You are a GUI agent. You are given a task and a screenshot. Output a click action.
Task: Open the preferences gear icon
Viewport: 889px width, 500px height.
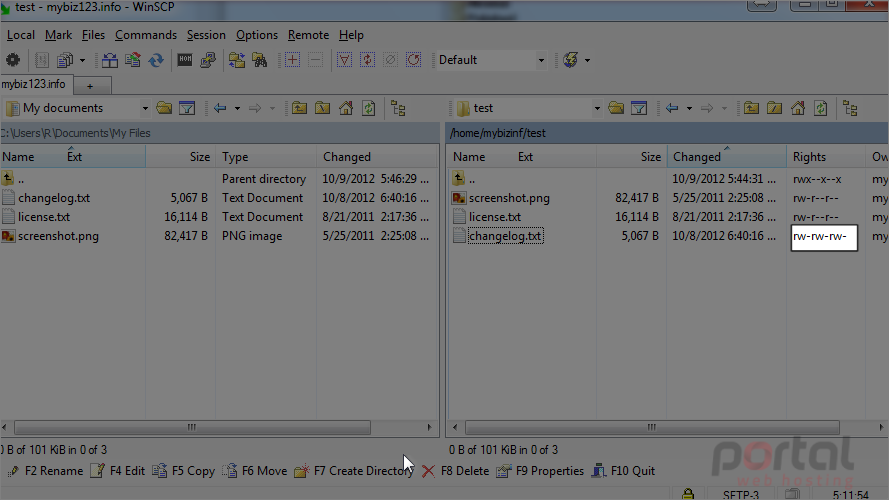(x=13, y=60)
